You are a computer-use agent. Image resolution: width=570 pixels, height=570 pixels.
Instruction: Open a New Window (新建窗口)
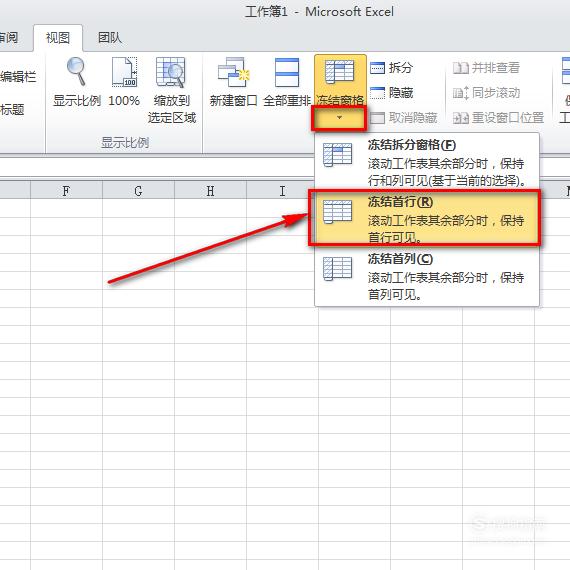tap(233, 82)
